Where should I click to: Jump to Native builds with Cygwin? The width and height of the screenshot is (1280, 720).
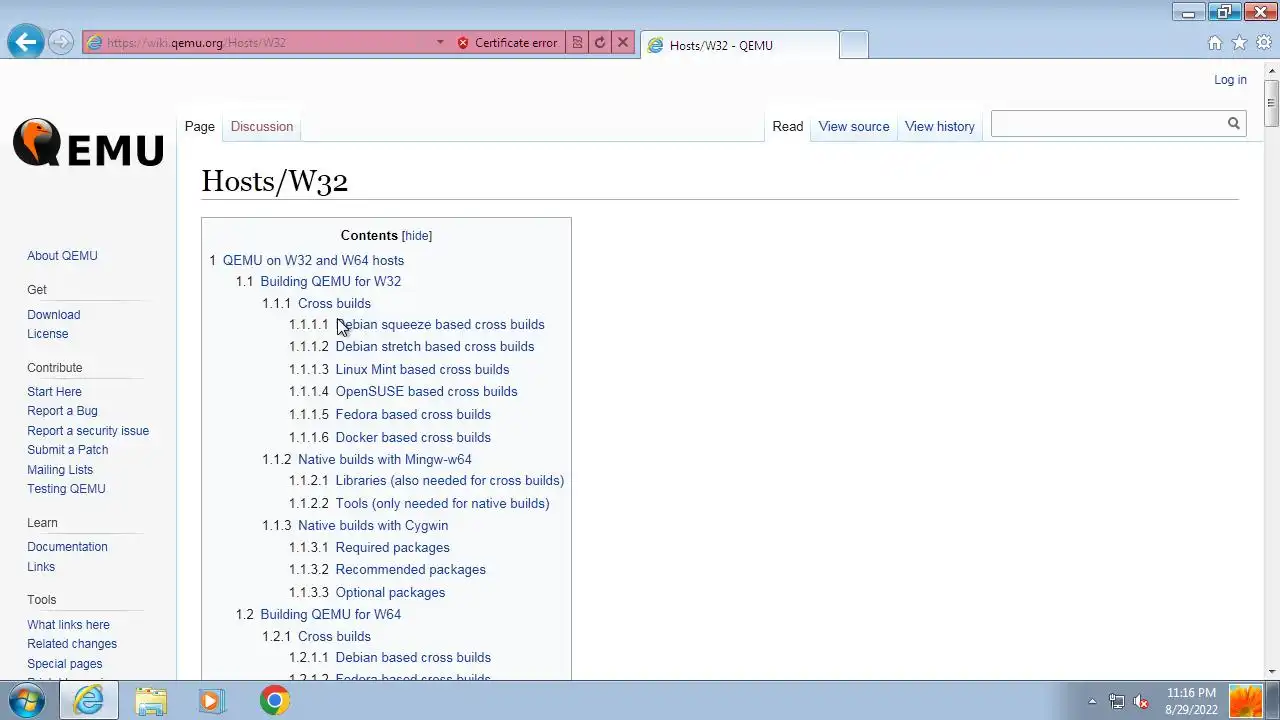pos(373,526)
